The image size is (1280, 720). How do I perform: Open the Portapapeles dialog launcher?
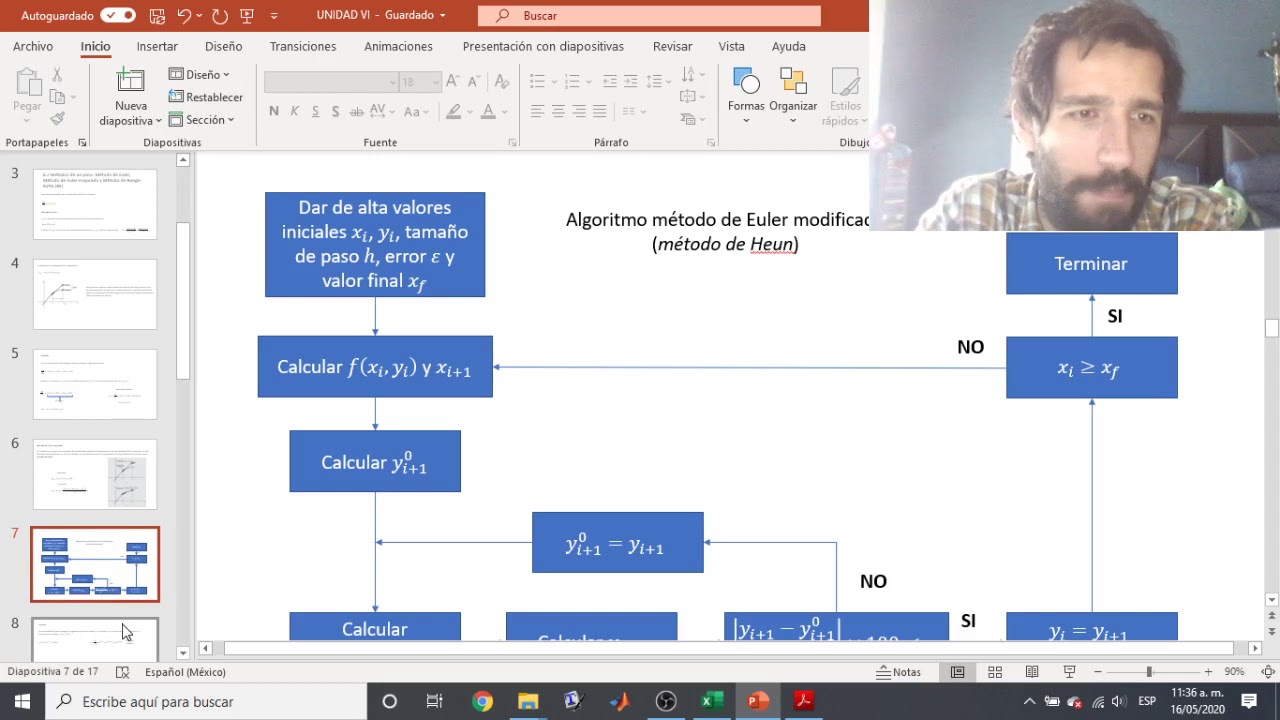(82, 143)
